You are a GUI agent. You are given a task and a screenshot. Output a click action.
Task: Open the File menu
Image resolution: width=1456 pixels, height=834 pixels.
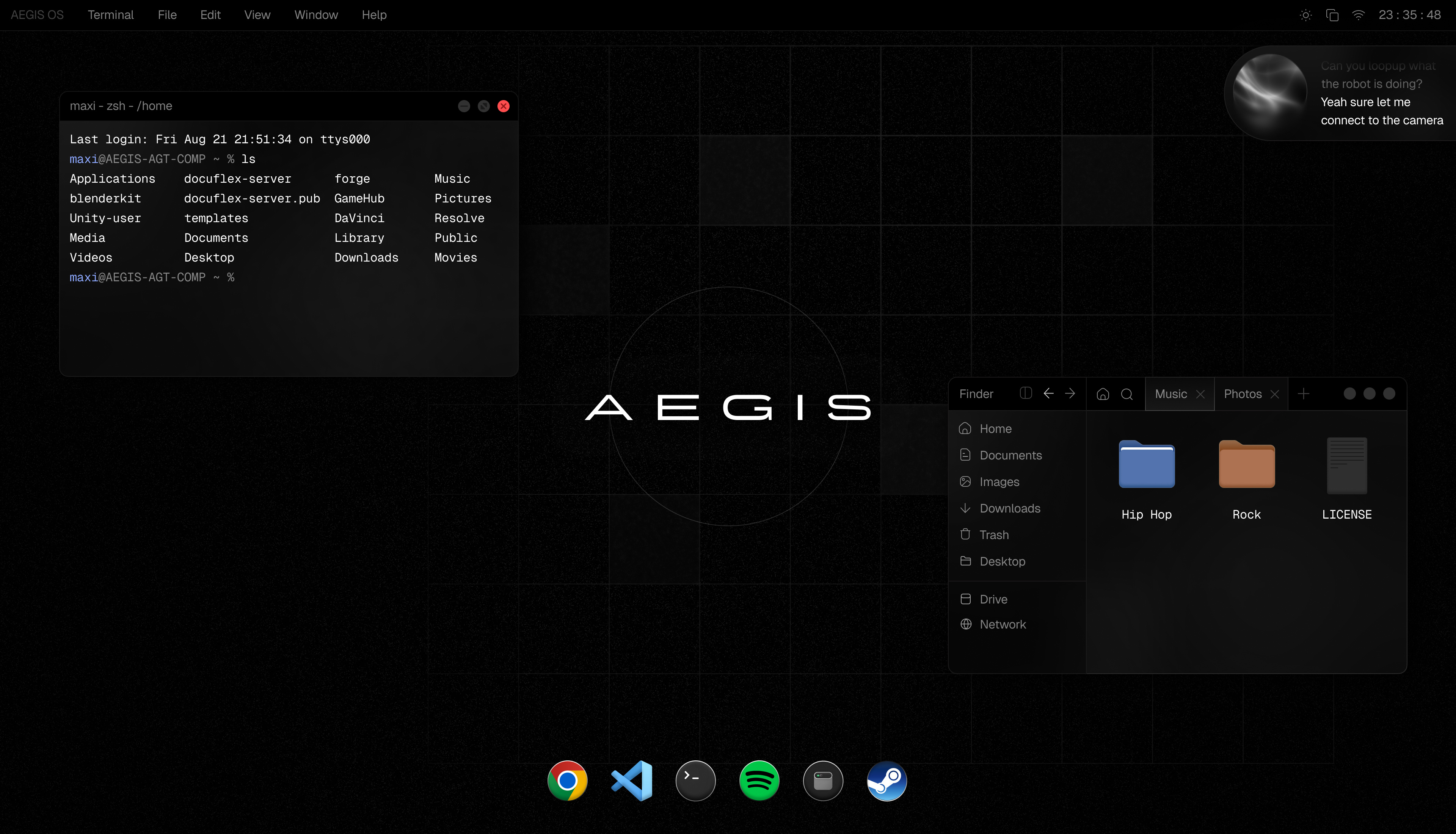(167, 15)
